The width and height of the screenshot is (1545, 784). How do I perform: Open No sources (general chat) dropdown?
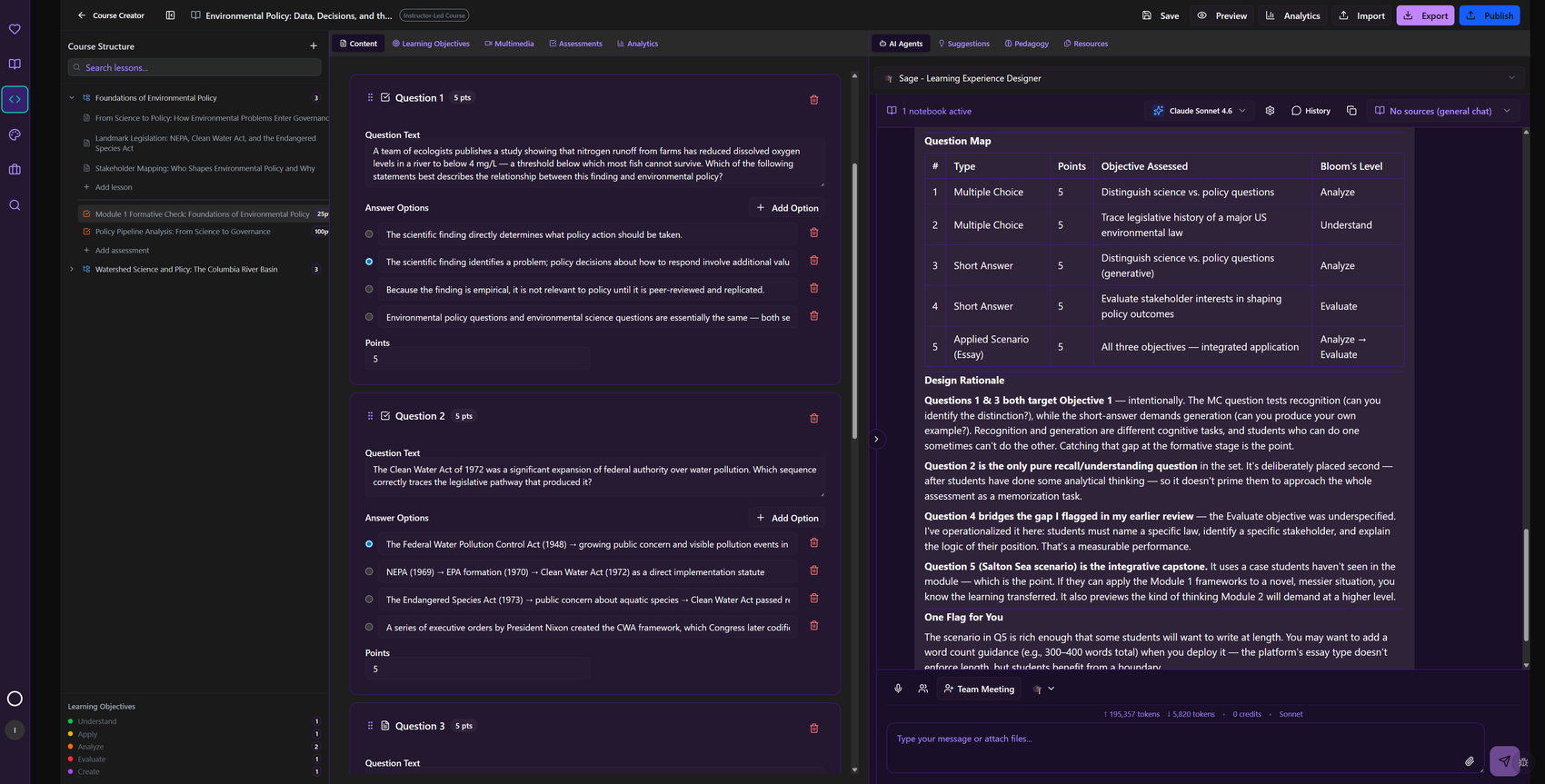click(1442, 111)
